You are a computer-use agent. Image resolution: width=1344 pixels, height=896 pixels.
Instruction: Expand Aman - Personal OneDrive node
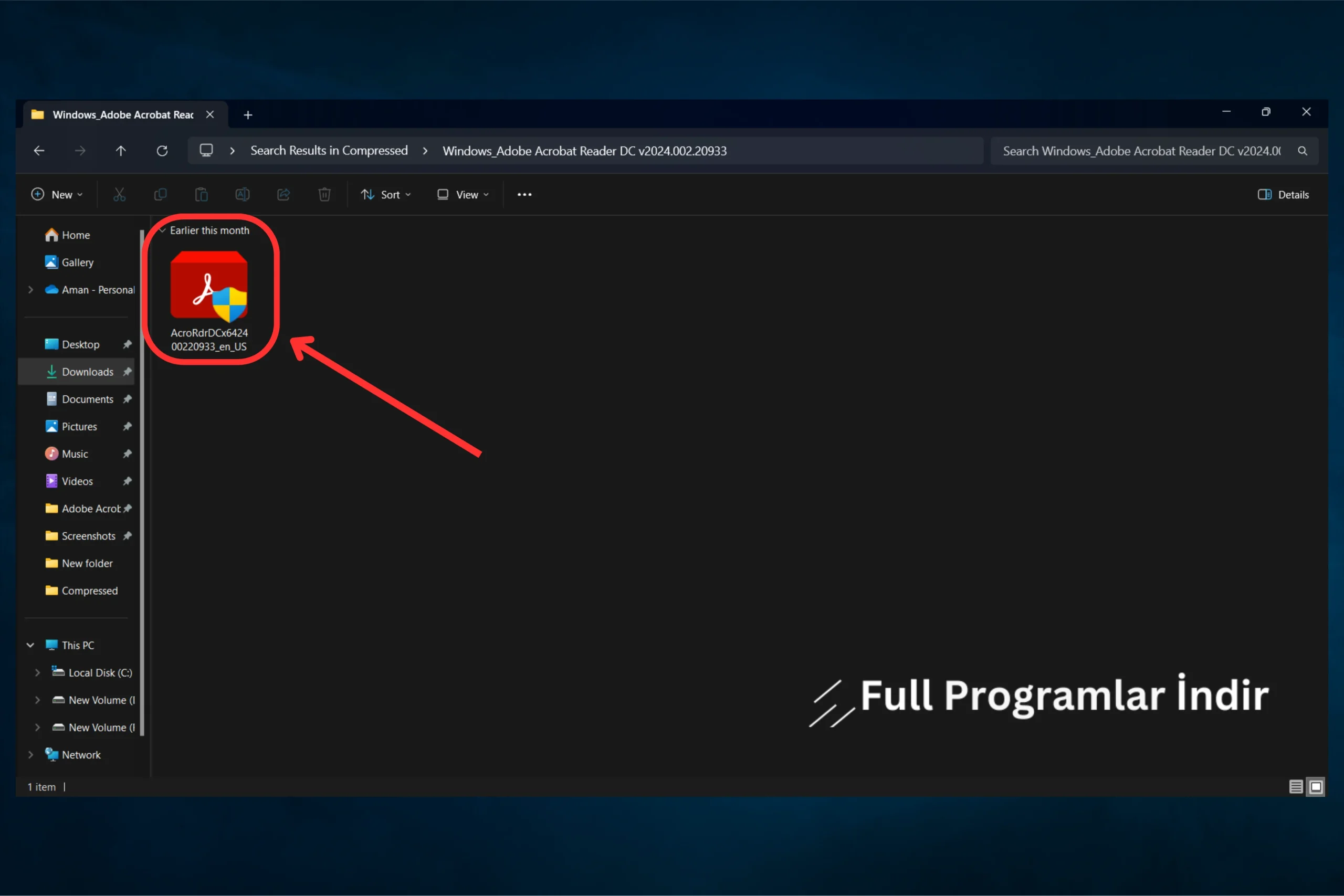31,290
